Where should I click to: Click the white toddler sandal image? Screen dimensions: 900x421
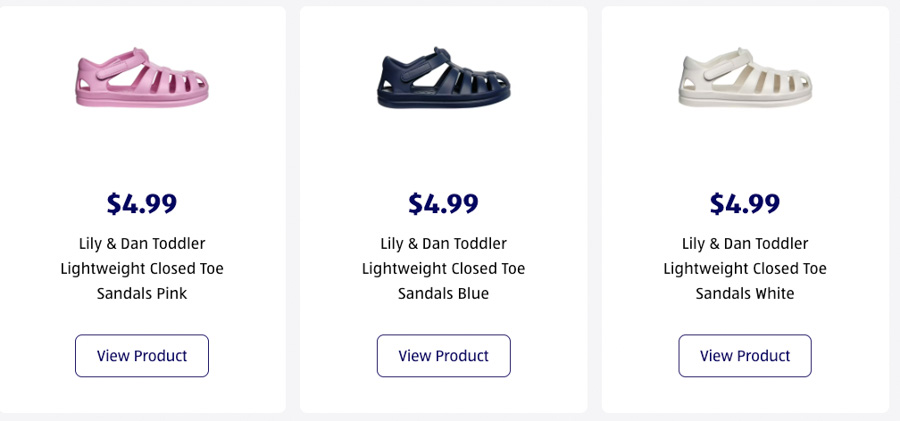(x=745, y=78)
